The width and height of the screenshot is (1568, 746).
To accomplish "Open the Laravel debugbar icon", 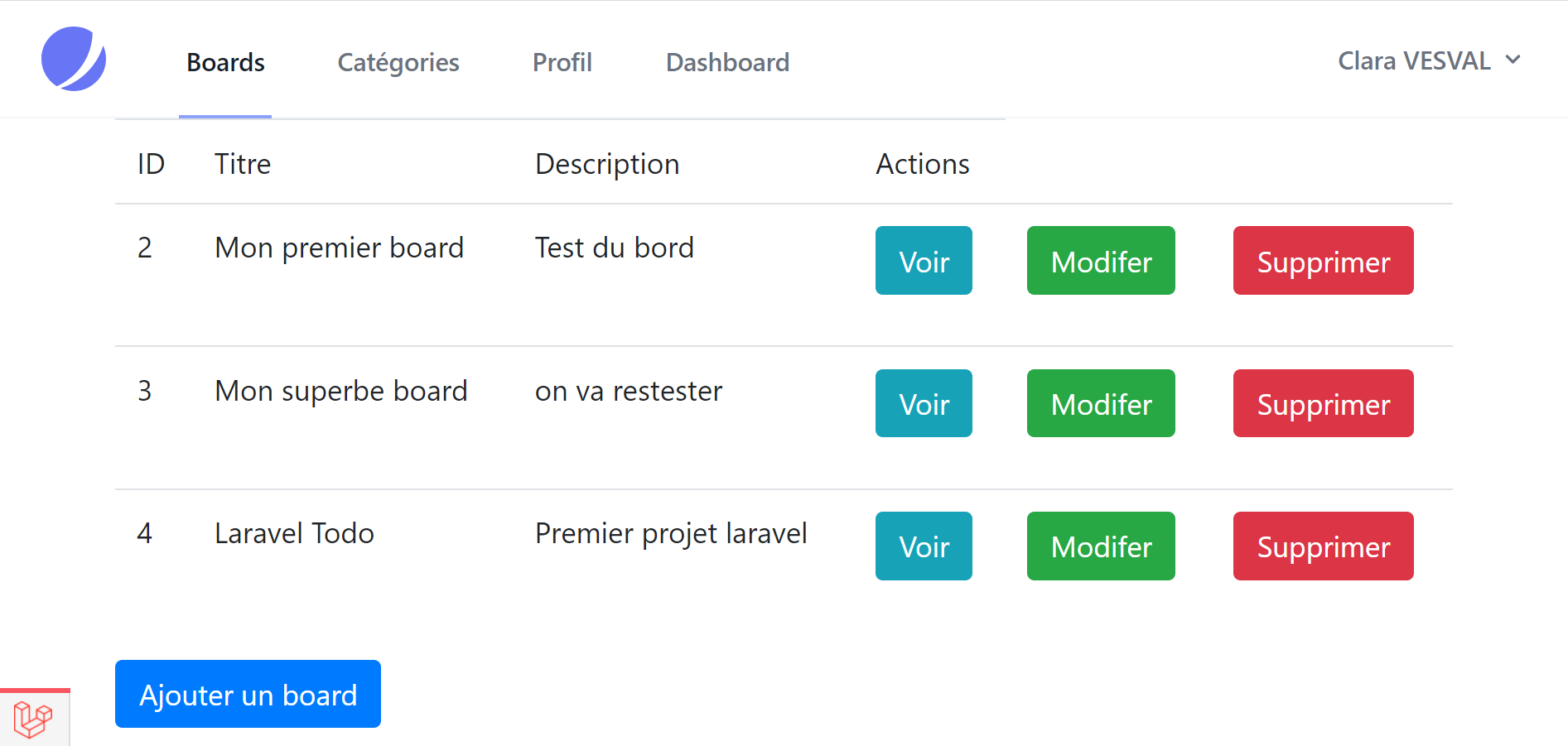I will pyautogui.click(x=33, y=719).
